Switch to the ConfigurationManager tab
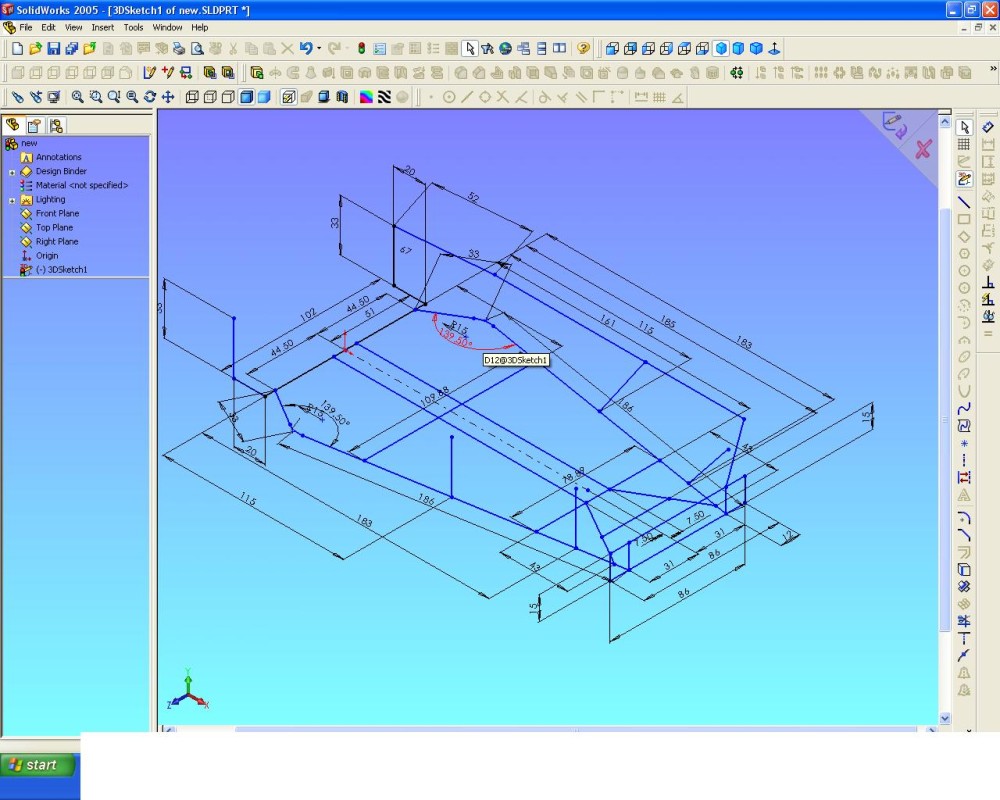The image size is (1000, 800). pos(55,125)
